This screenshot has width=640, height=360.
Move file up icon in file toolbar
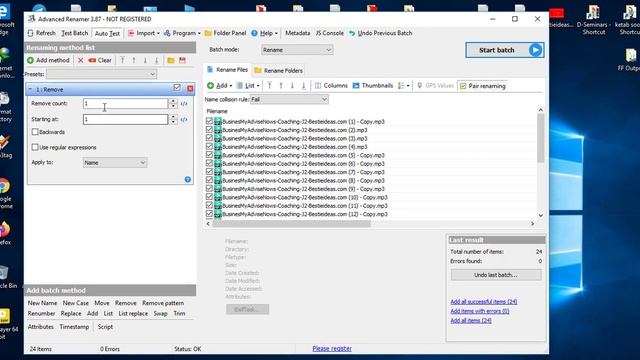pyautogui.click(x=281, y=86)
